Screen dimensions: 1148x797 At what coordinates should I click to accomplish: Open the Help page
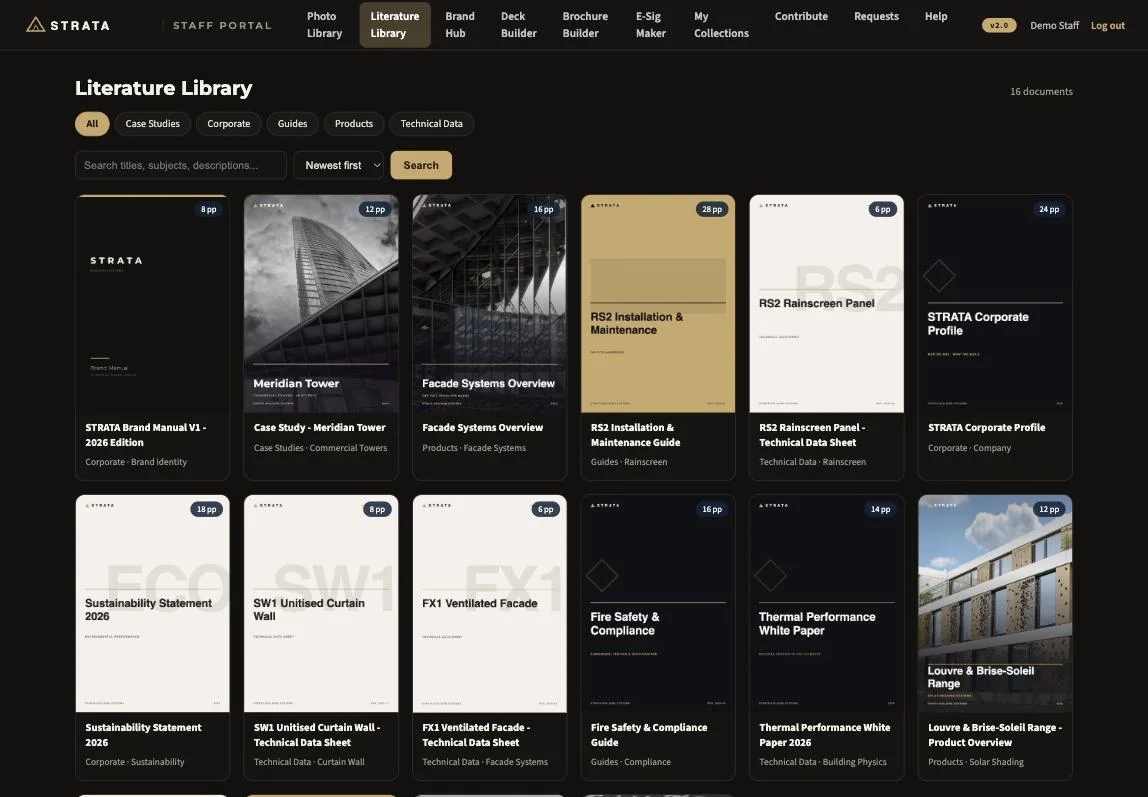[x=936, y=16]
